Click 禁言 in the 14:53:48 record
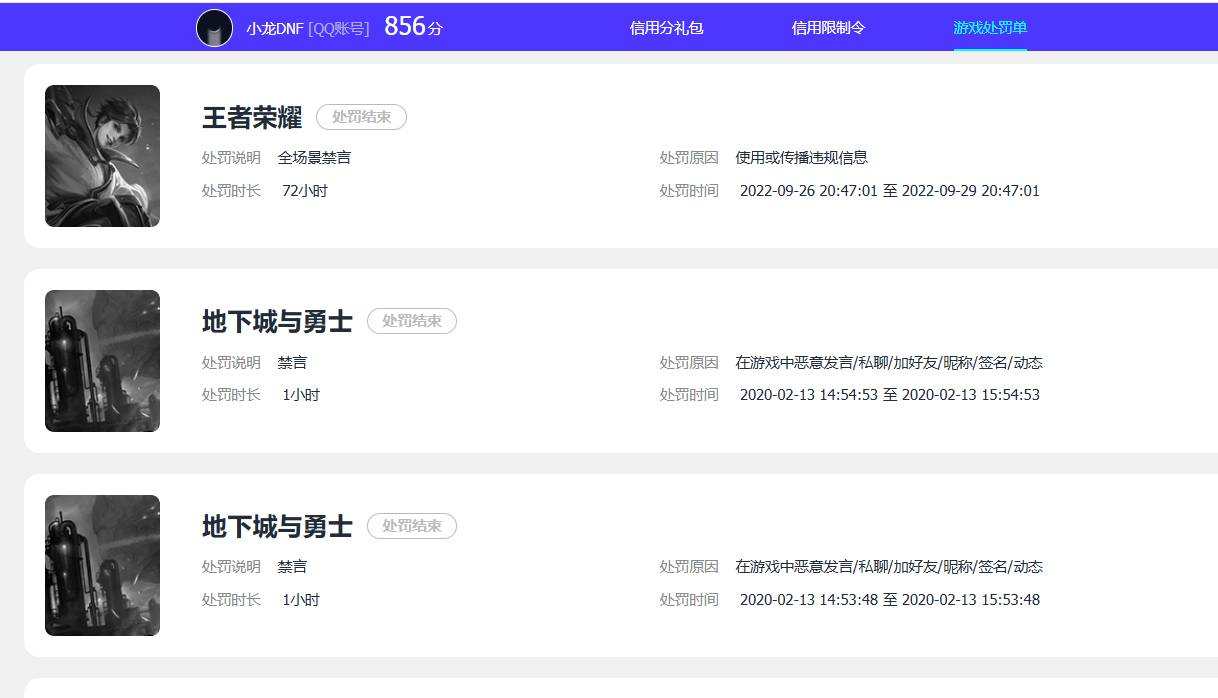 [292, 567]
